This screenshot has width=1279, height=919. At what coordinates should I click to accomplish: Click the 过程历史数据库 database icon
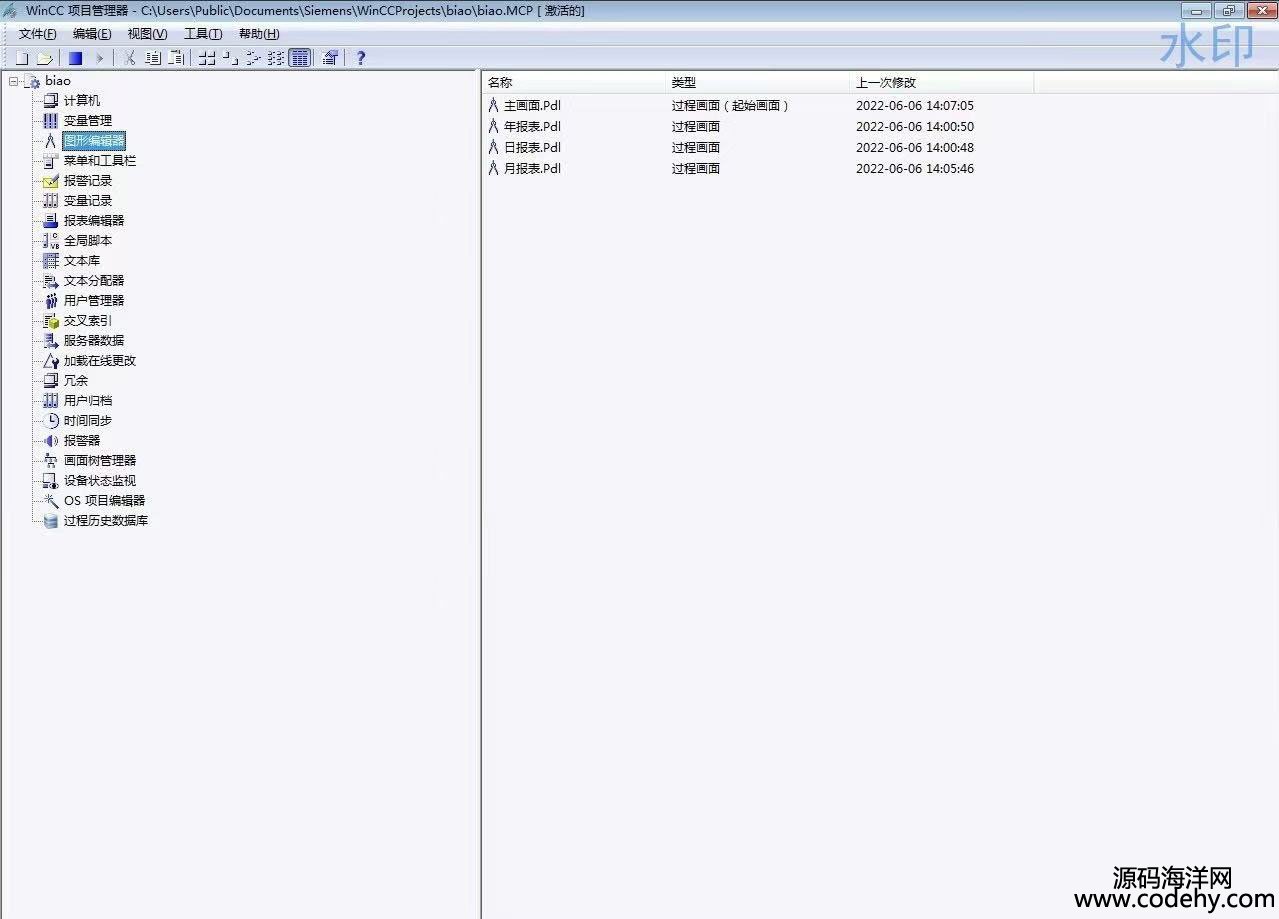(x=51, y=521)
